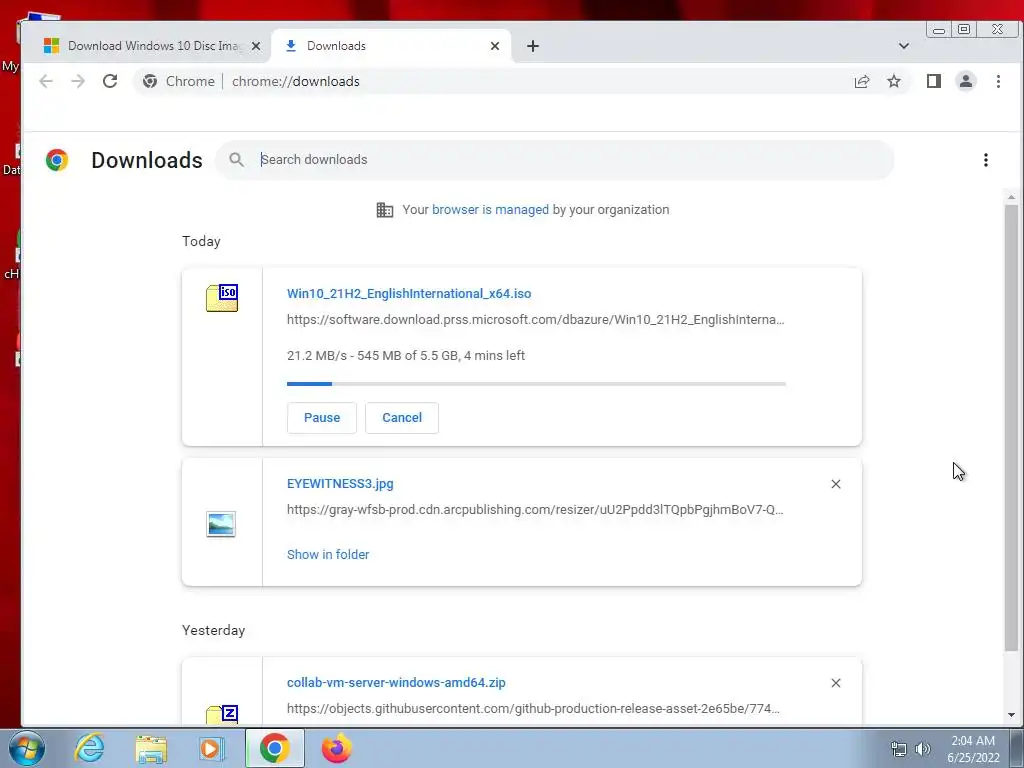Click the scrollbar up arrow
Screen dimensions: 1024x768
(x=1011, y=197)
